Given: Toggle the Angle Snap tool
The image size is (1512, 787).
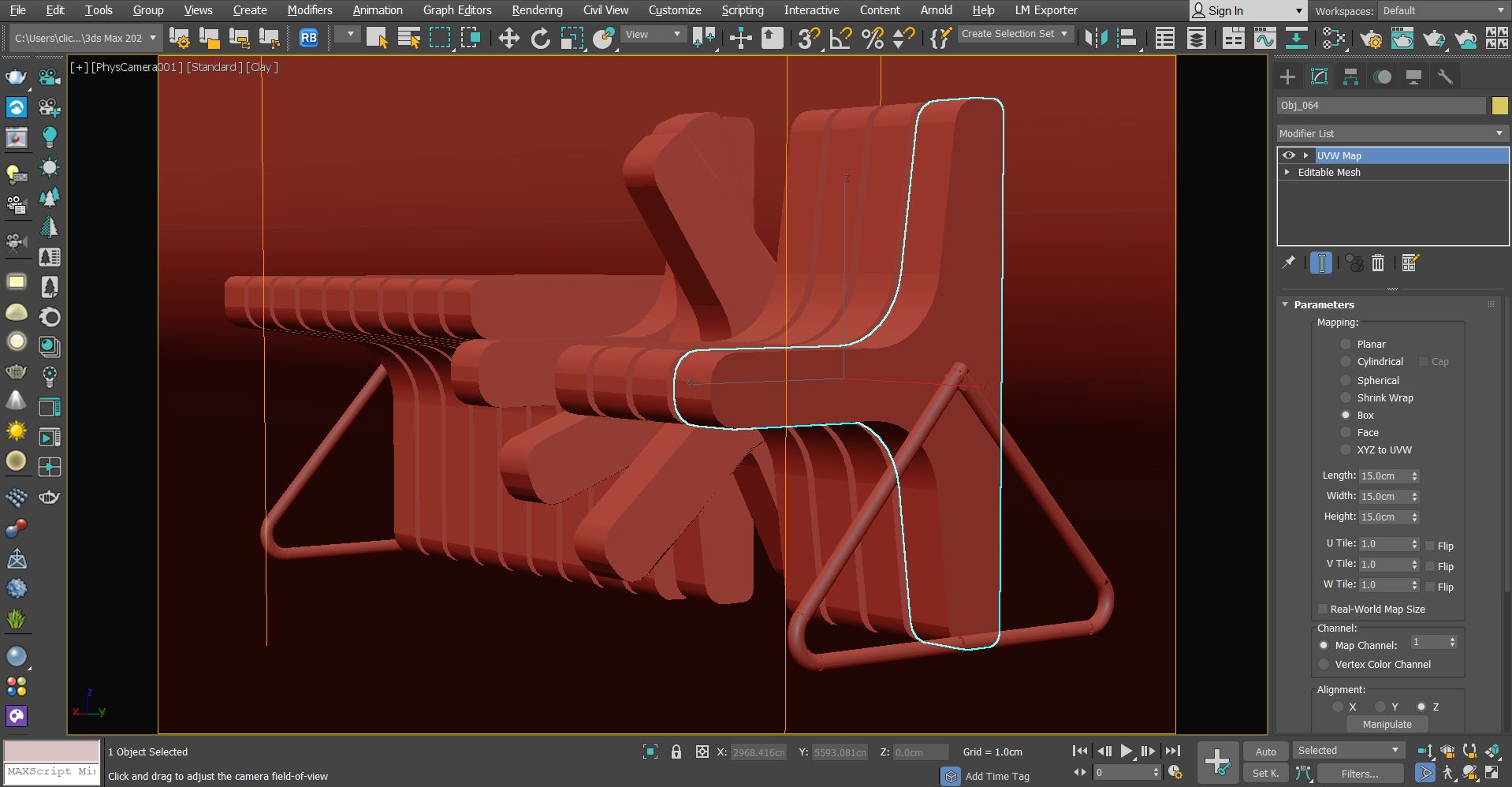Looking at the screenshot, I should click(840, 38).
